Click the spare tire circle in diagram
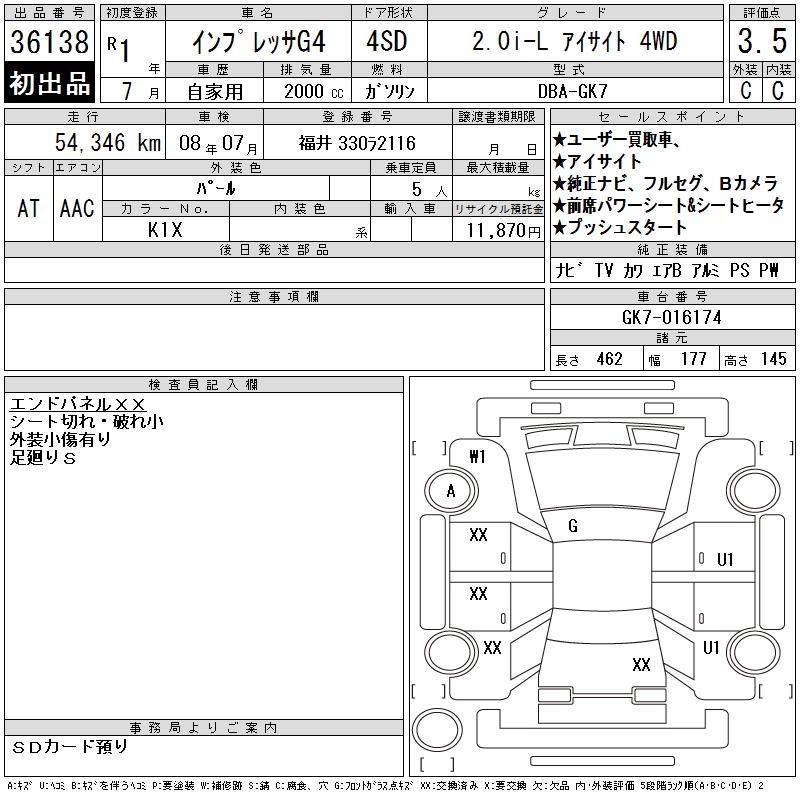 point(437,729)
